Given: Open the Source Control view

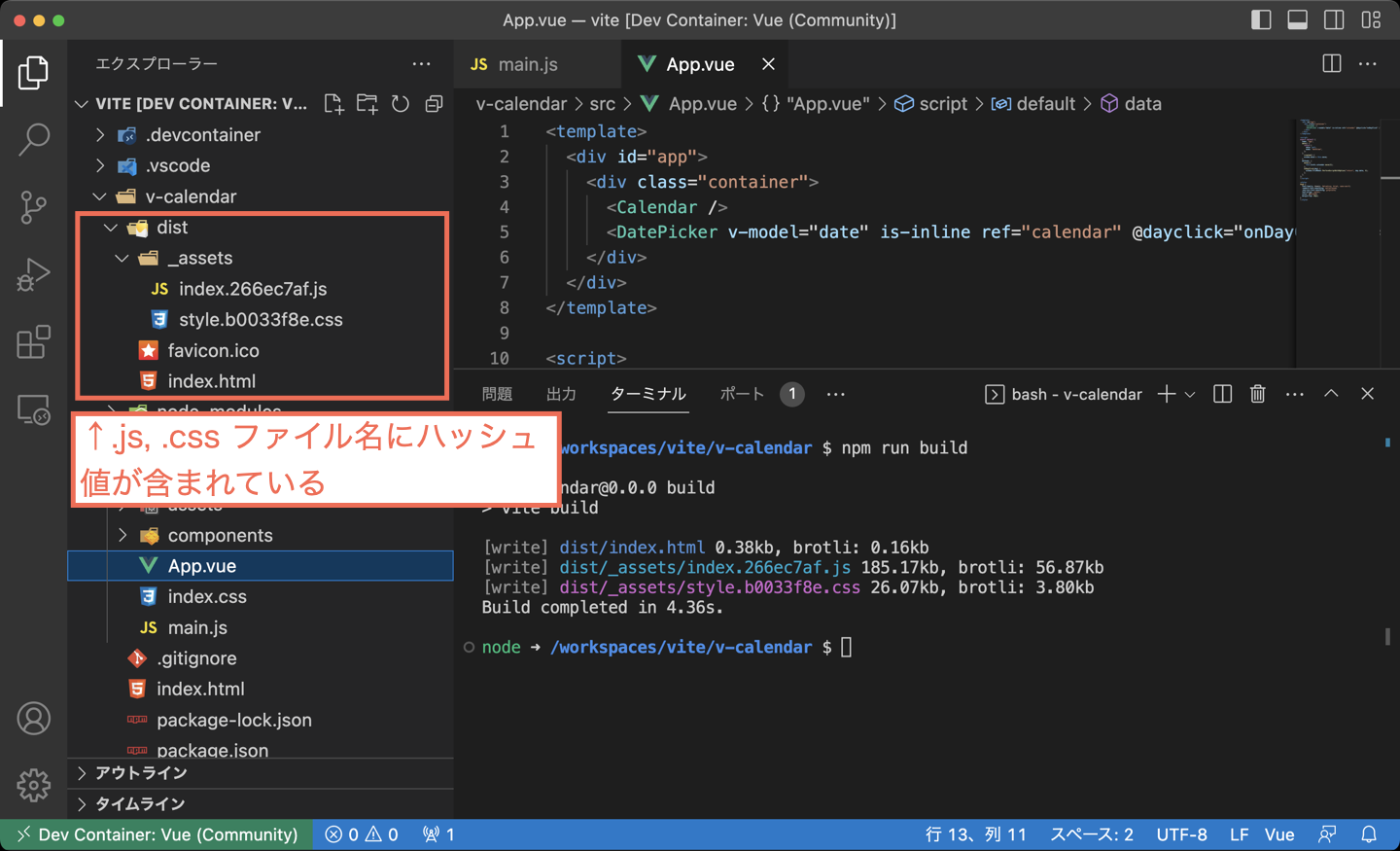Looking at the screenshot, I should click(x=33, y=206).
